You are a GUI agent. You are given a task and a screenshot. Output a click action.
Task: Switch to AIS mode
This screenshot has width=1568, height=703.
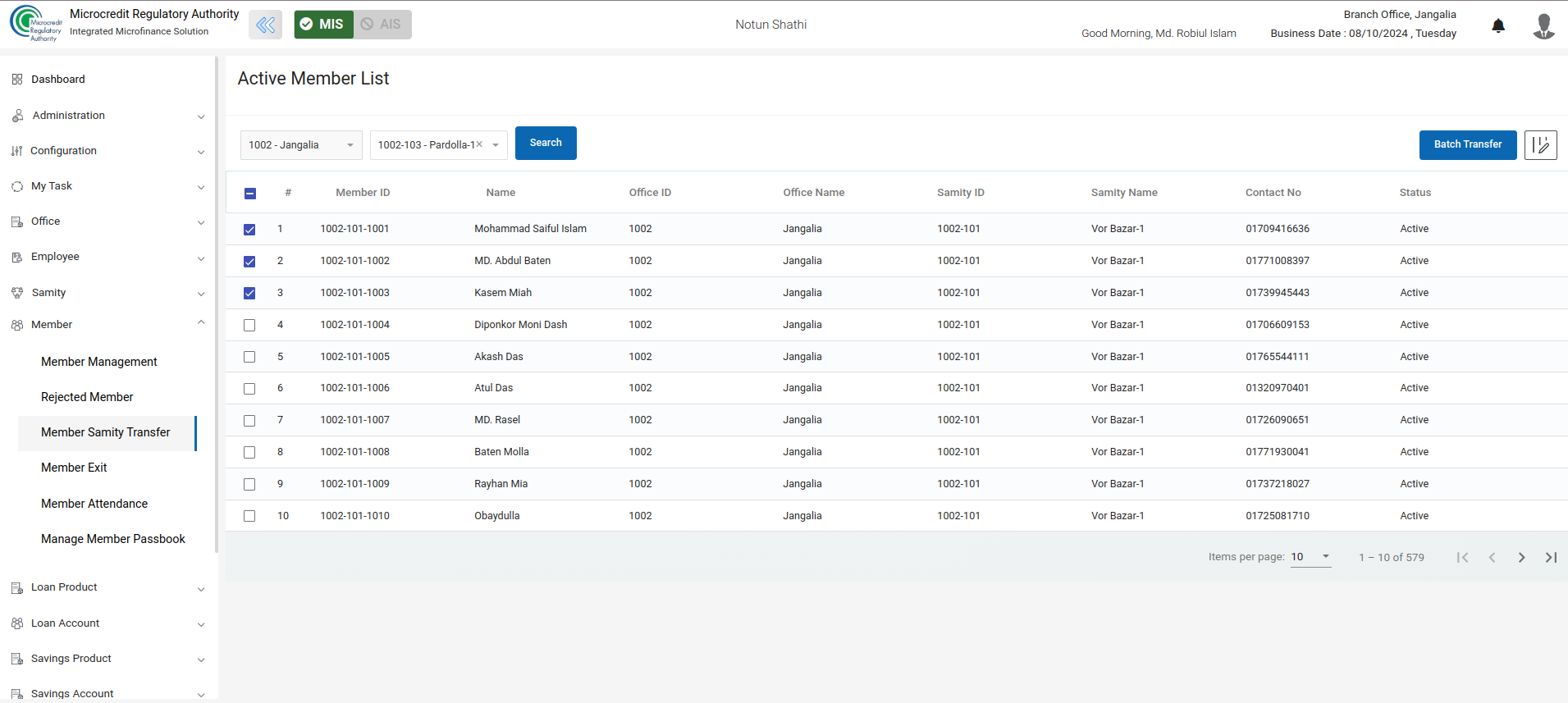382,25
